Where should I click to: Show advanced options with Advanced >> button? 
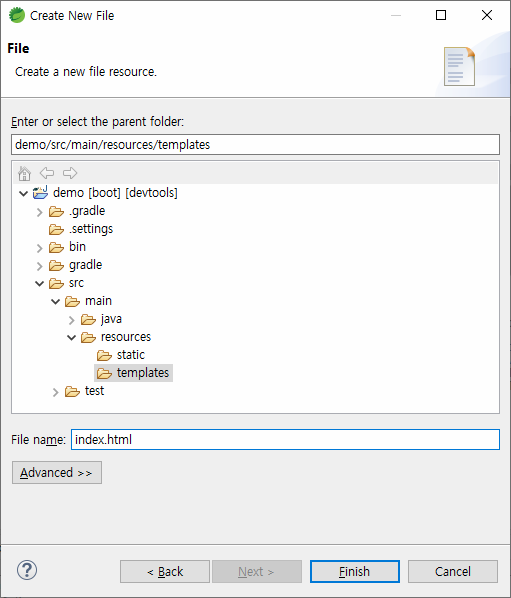57,473
